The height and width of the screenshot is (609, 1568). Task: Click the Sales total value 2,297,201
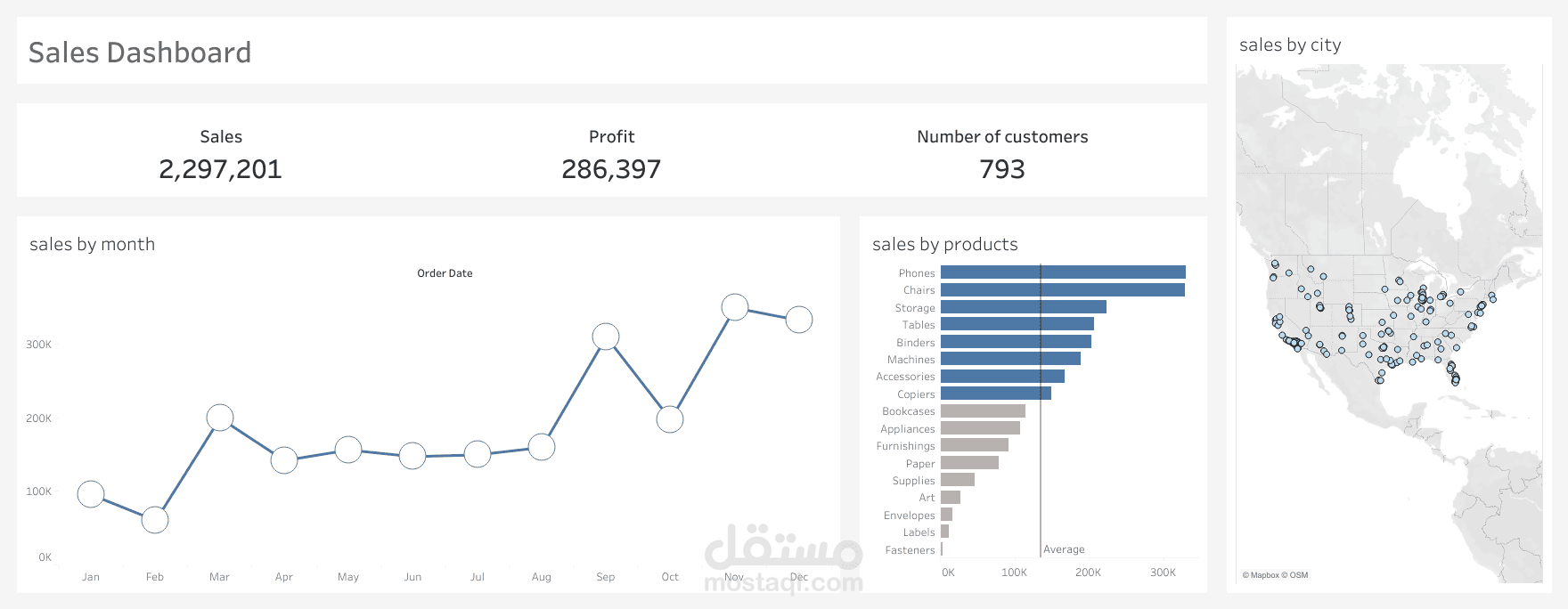click(220, 169)
